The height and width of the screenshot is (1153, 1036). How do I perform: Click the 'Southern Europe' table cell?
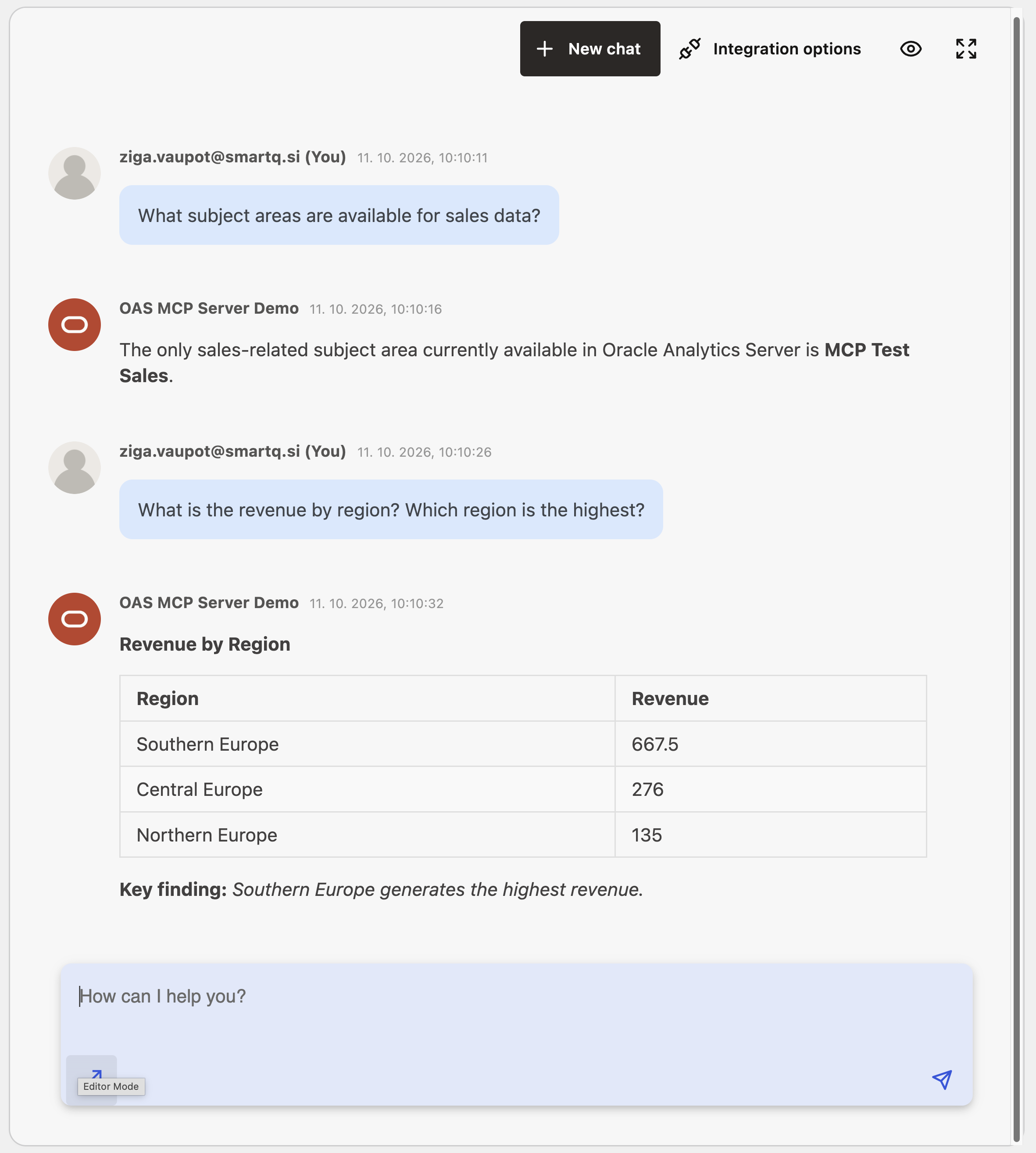point(367,744)
